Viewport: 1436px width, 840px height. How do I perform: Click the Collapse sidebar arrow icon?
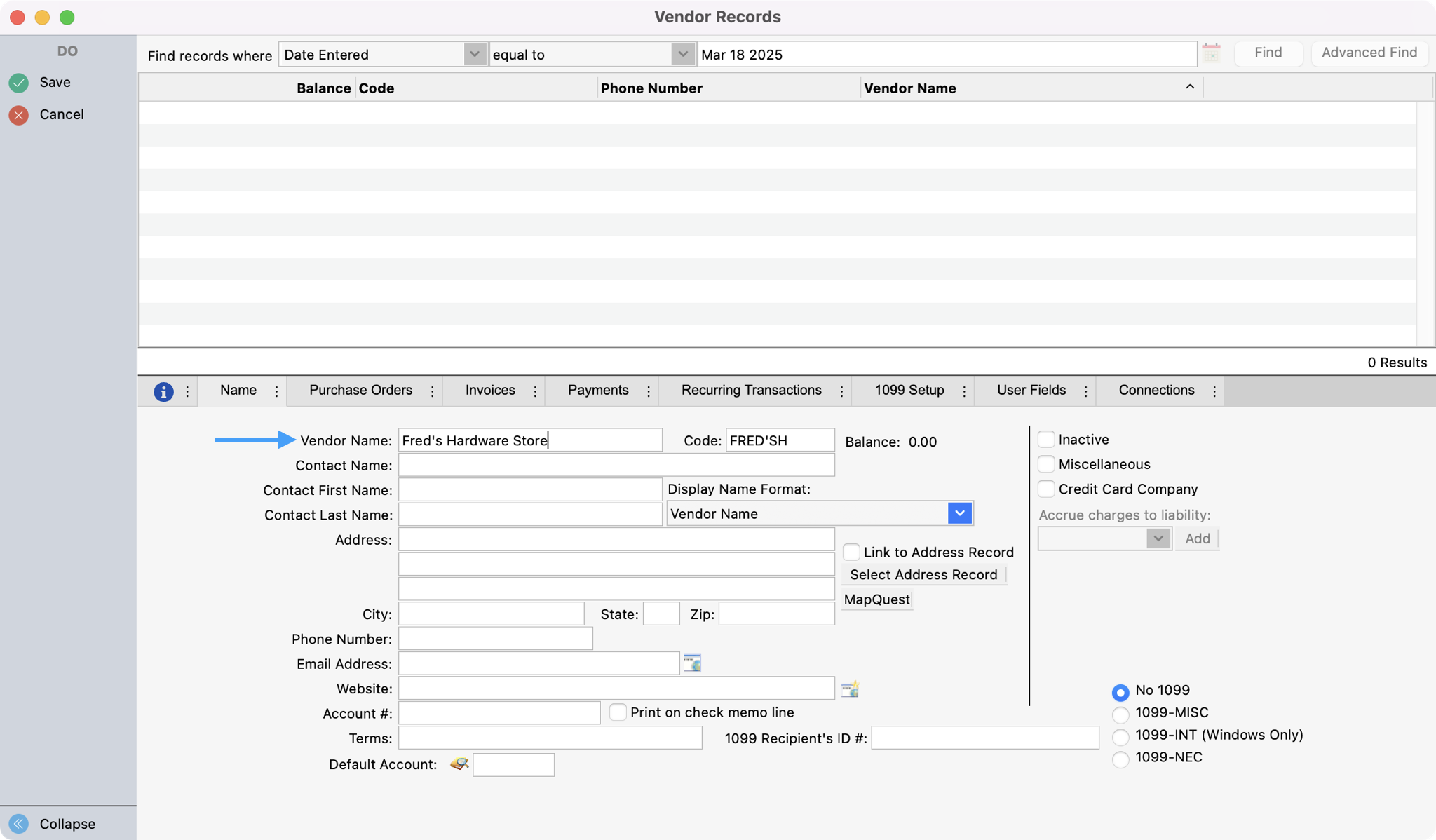coord(19,824)
